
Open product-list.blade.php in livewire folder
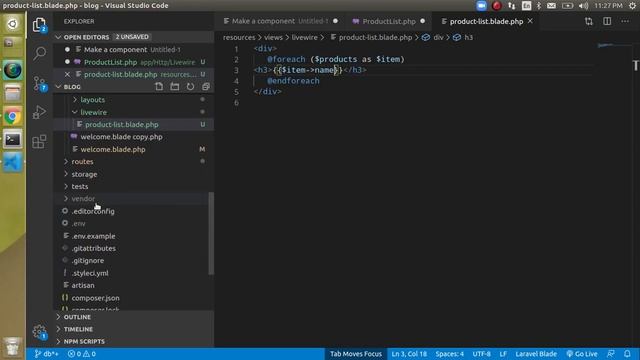point(122,124)
